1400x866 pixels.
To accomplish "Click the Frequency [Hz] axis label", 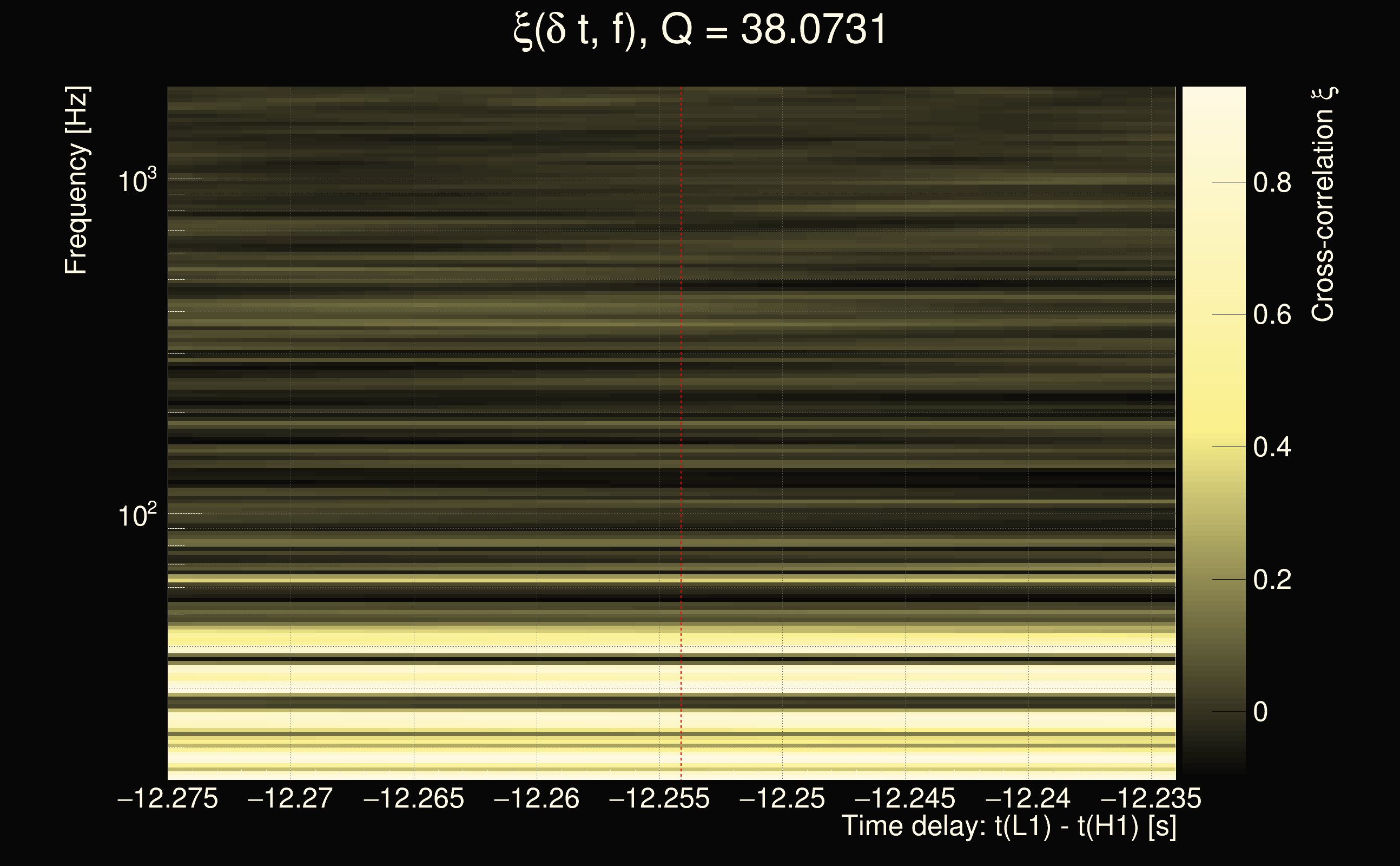I will point(76,180).
